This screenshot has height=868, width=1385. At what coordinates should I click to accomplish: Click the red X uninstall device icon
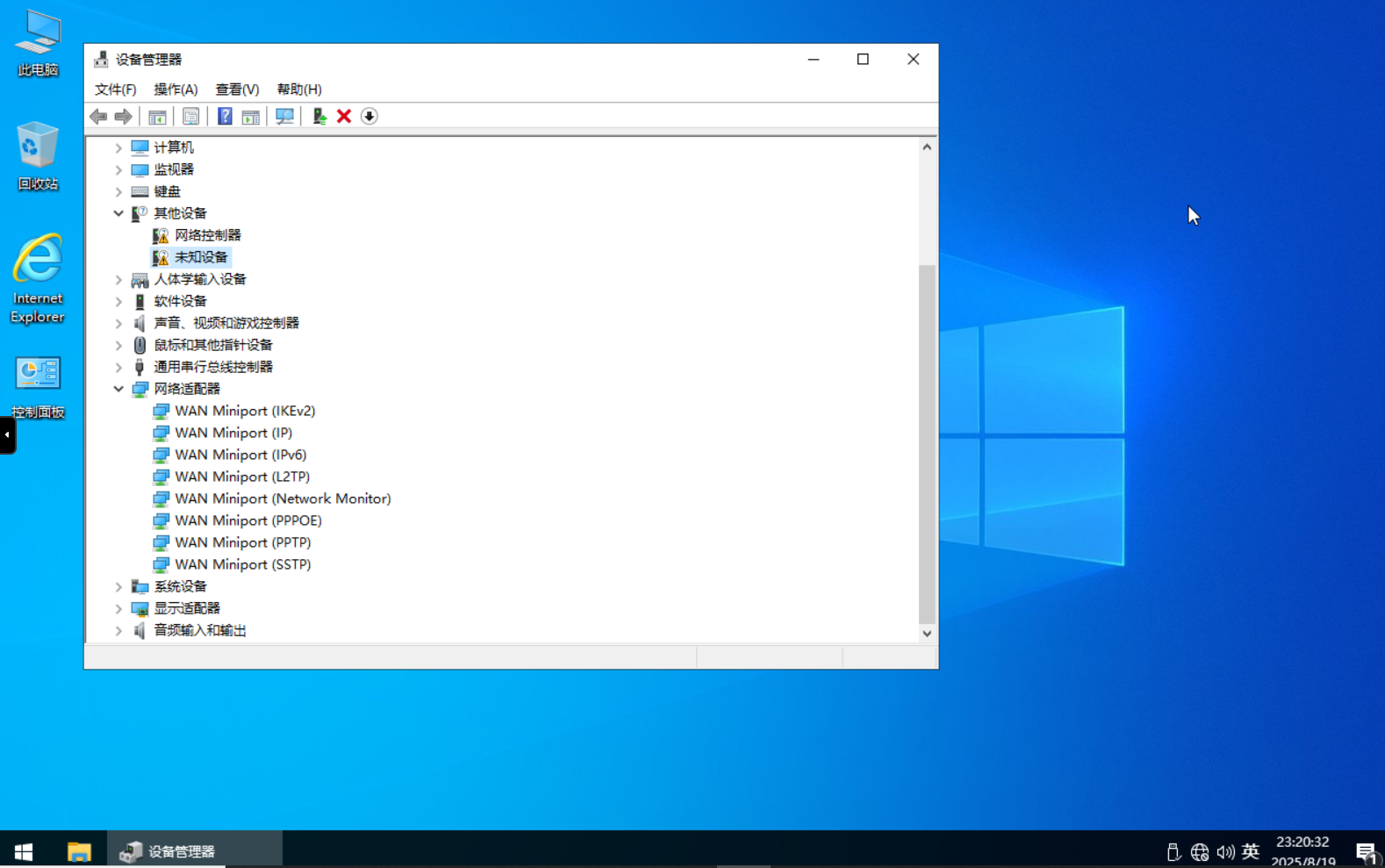[x=344, y=117]
